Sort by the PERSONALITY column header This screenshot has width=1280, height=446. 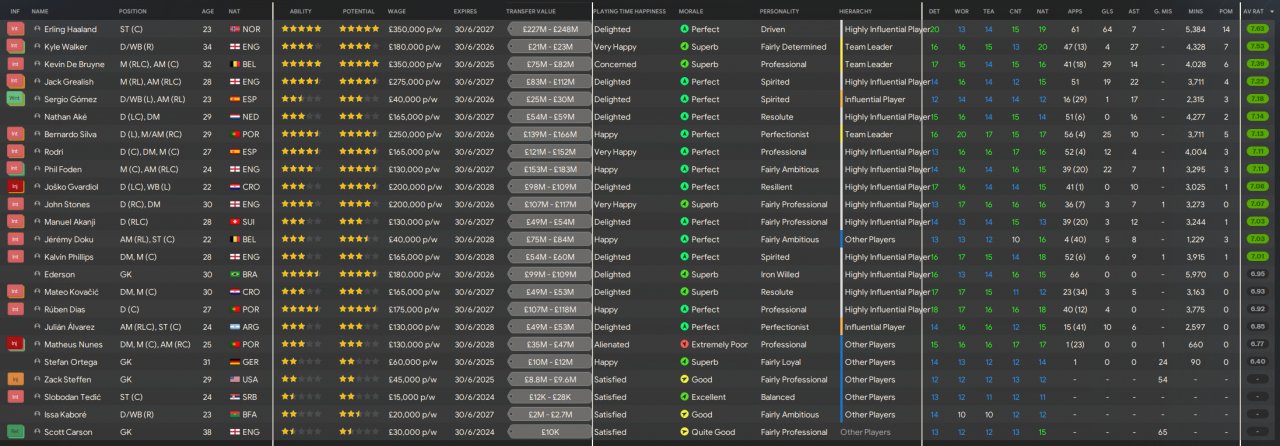click(779, 11)
